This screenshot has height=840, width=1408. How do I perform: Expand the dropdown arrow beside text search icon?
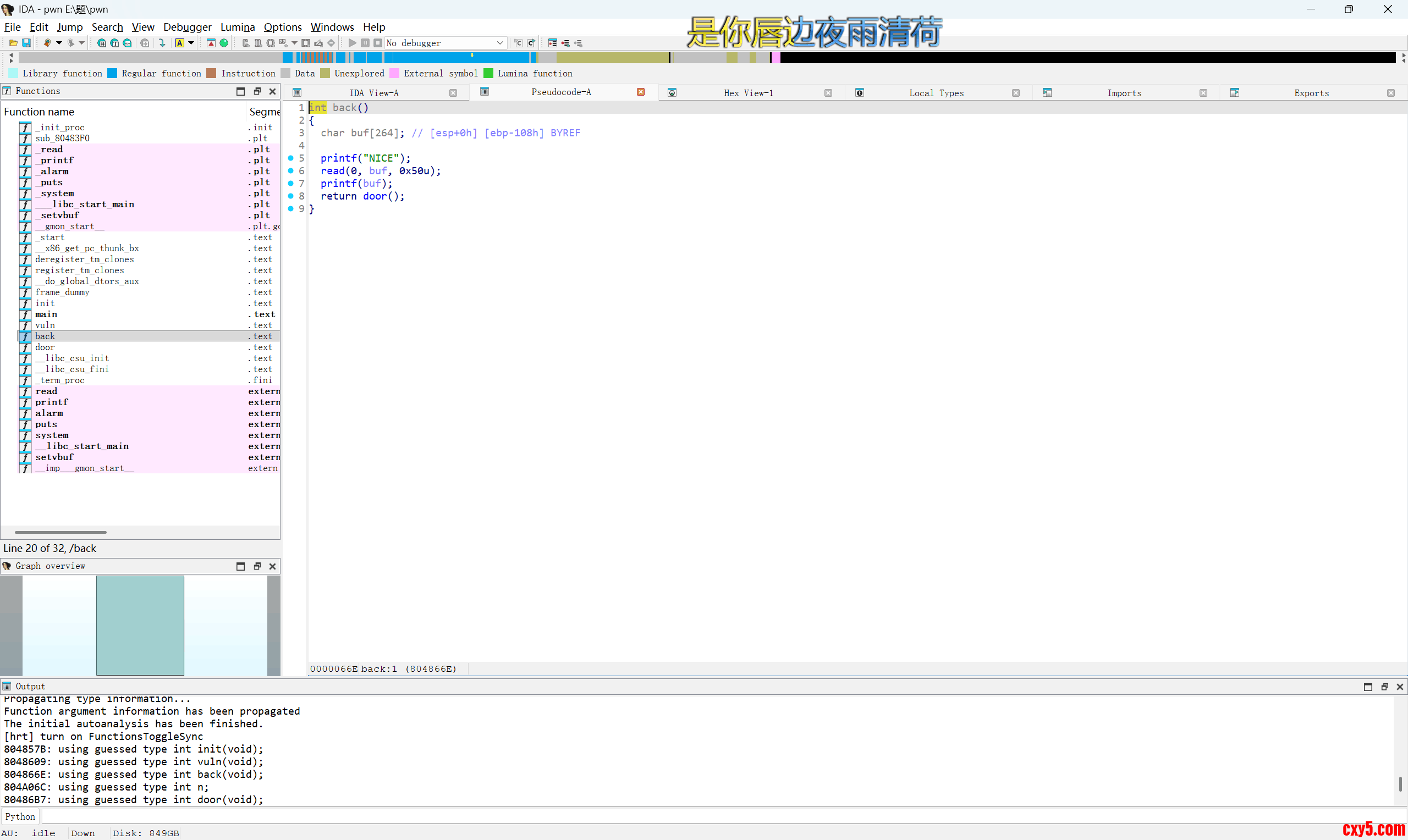click(x=191, y=43)
